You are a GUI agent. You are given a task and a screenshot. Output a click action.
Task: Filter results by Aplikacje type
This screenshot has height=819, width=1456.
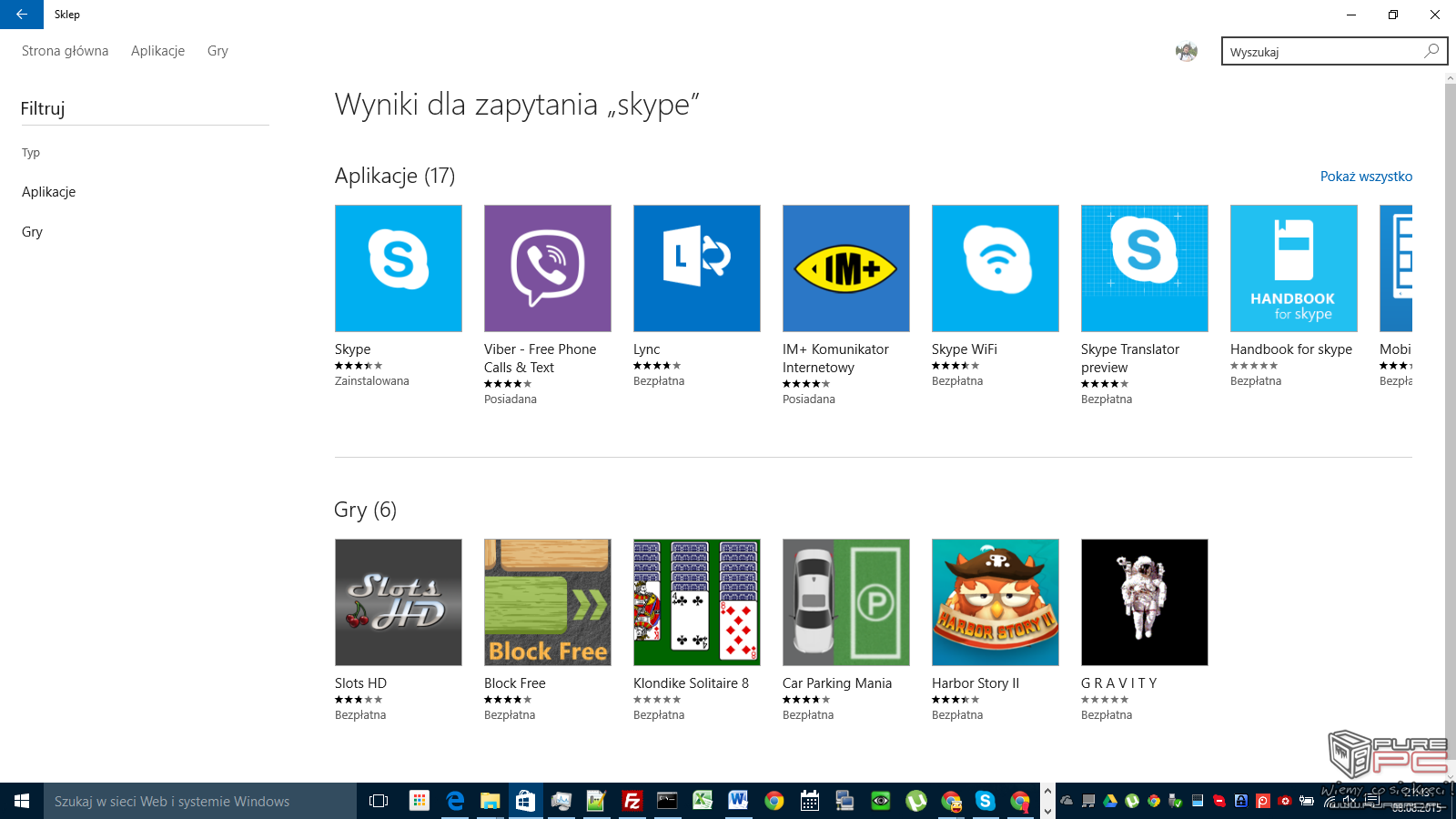click(49, 192)
